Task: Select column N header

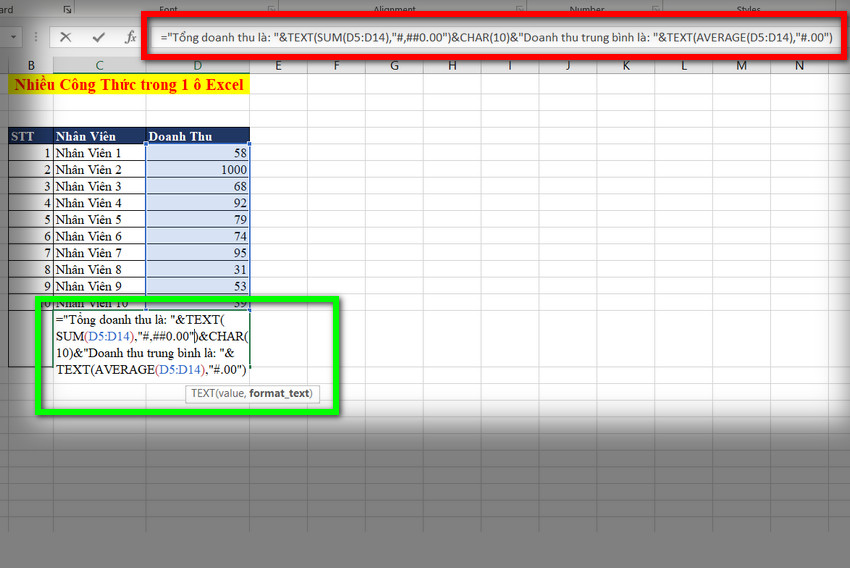Action: point(799,66)
